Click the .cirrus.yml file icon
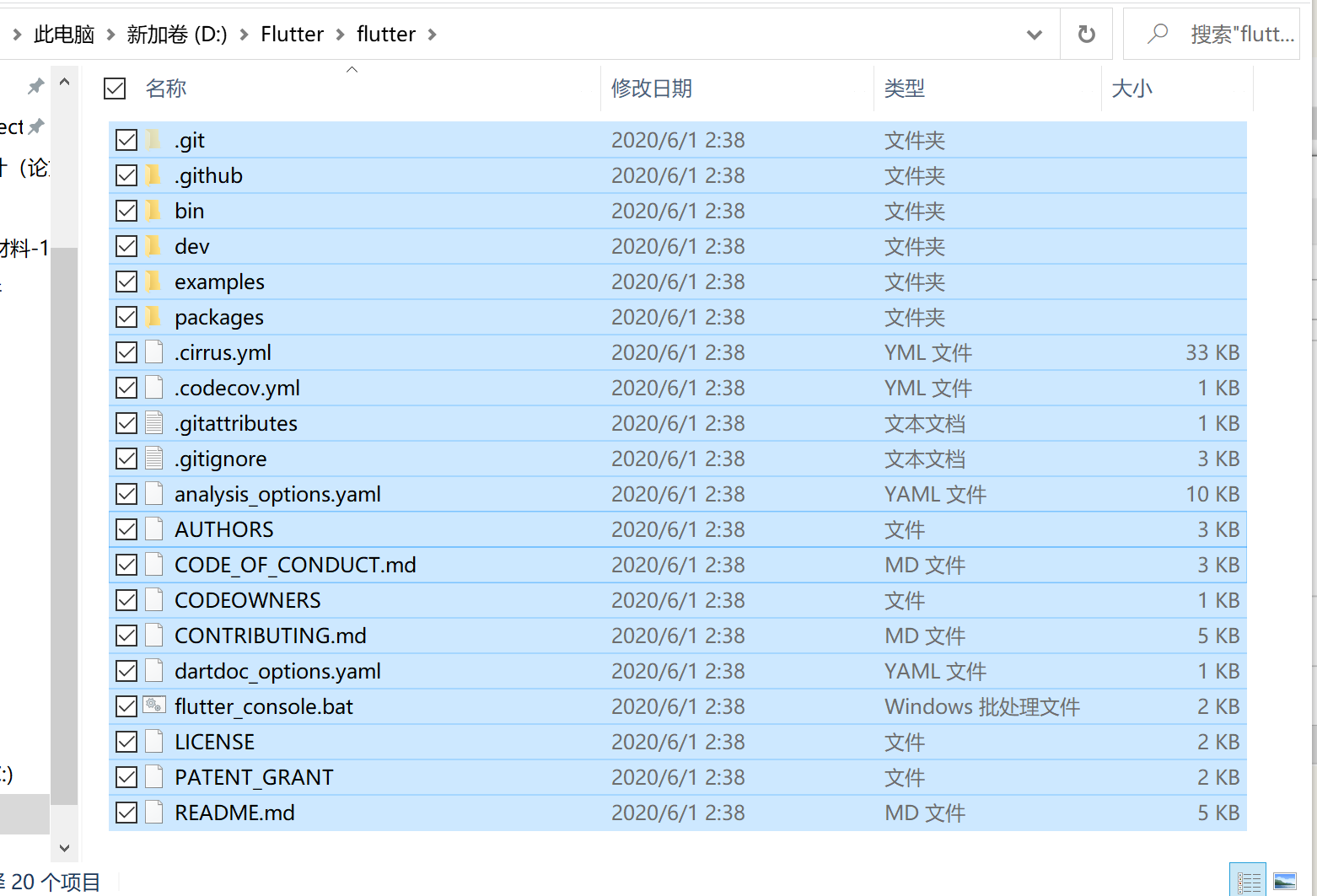This screenshot has width=1317, height=896. 153,352
